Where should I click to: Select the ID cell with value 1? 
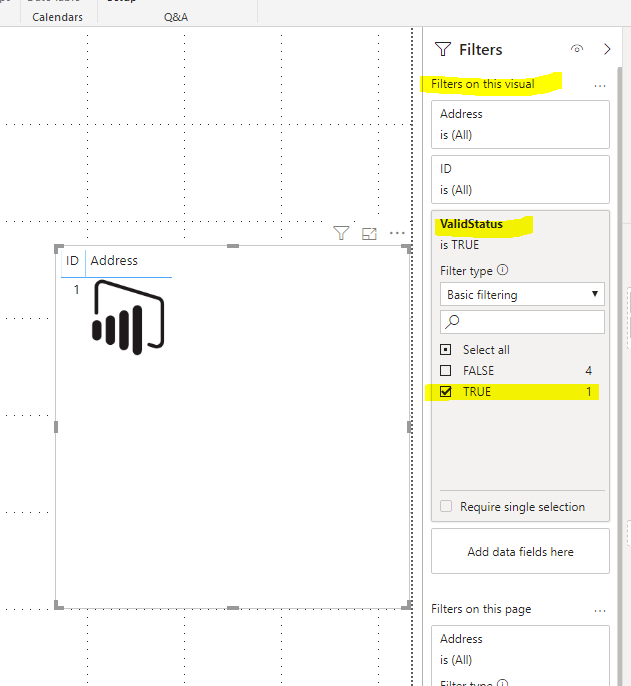pyautogui.click(x=77, y=290)
